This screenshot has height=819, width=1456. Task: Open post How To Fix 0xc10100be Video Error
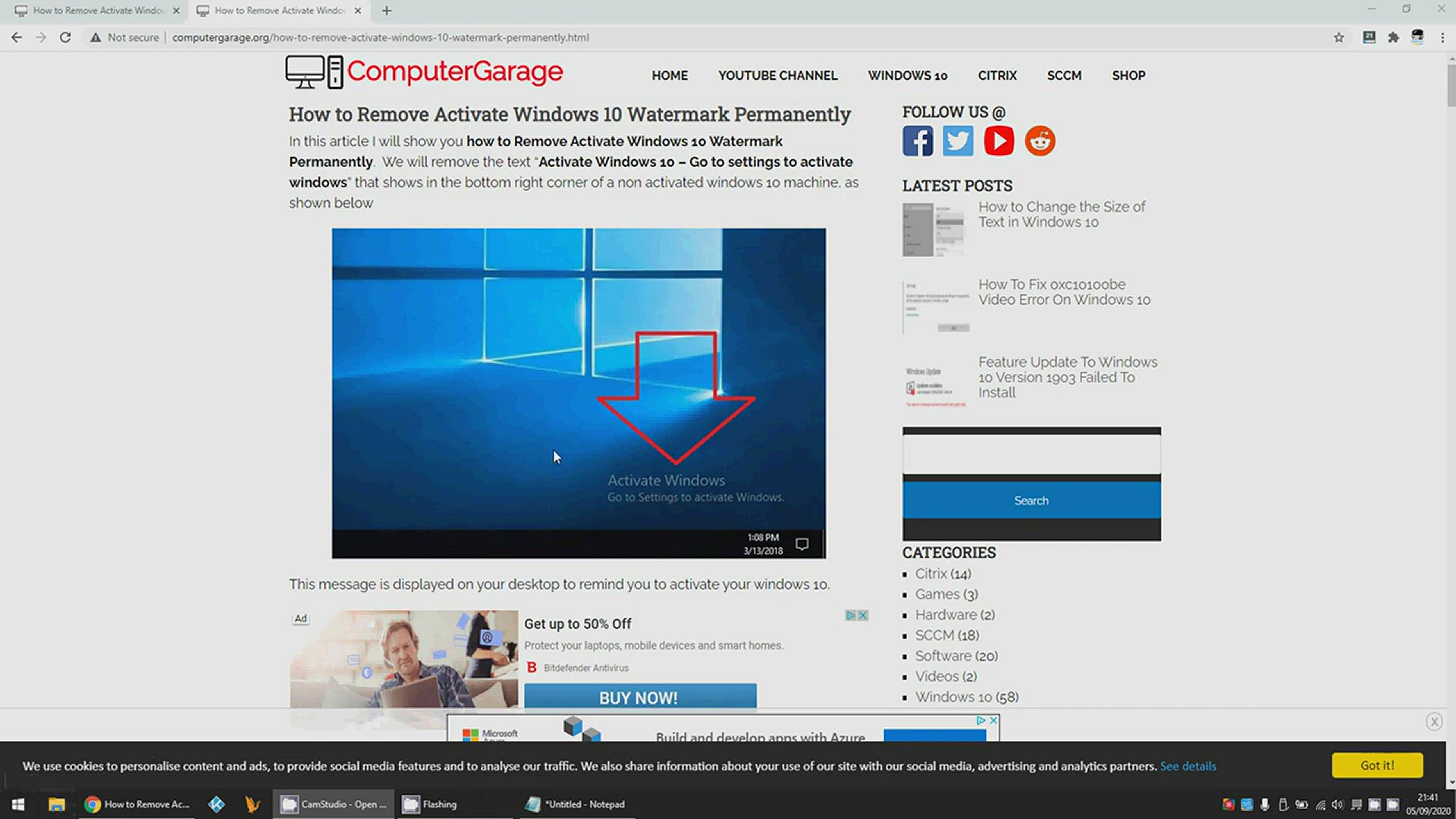tap(1064, 292)
